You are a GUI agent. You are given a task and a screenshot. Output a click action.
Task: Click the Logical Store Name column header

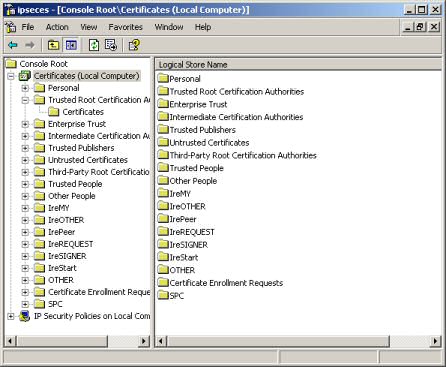(x=298, y=64)
